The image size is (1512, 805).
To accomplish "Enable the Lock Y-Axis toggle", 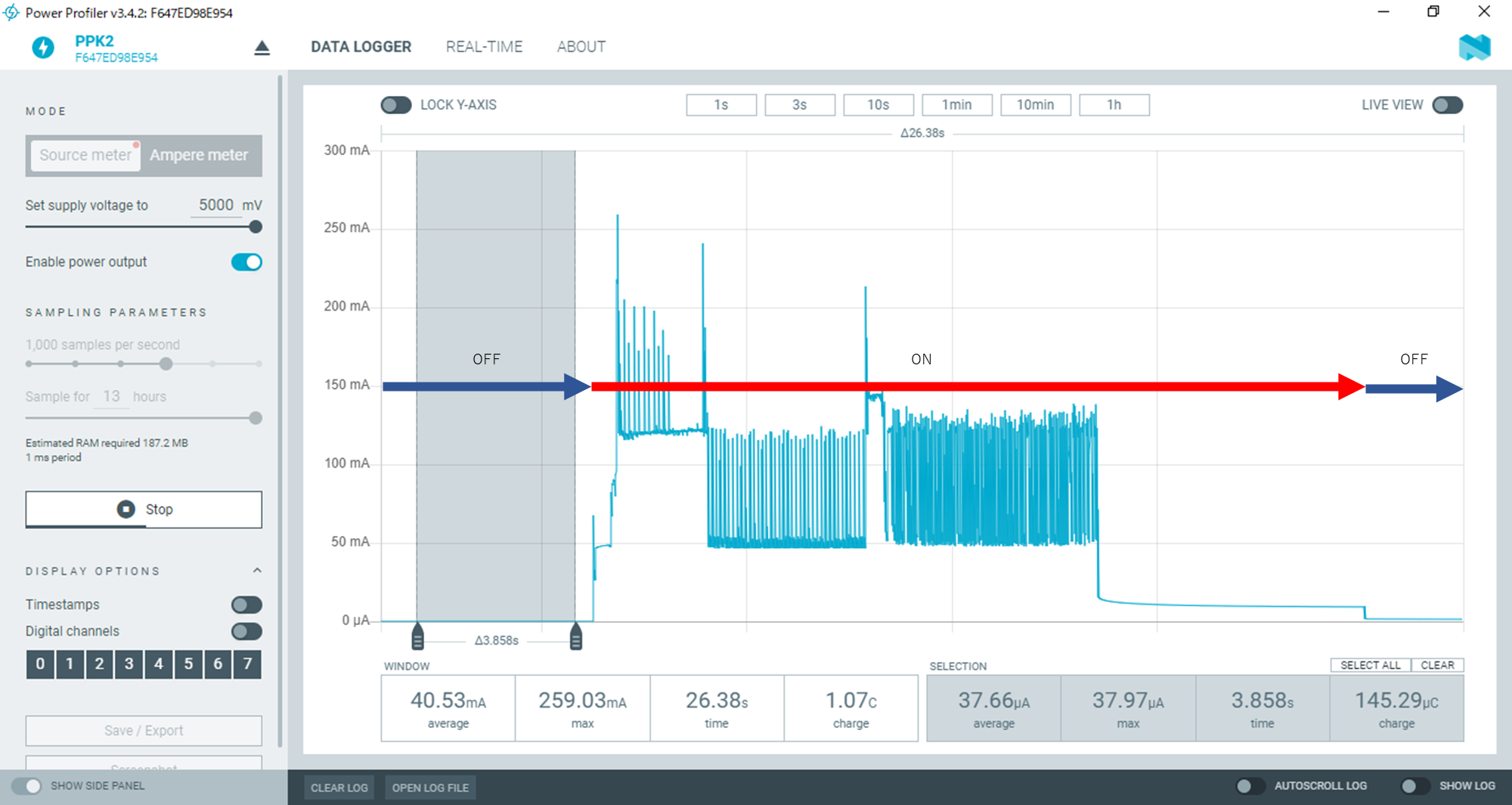I will (396, 105).
